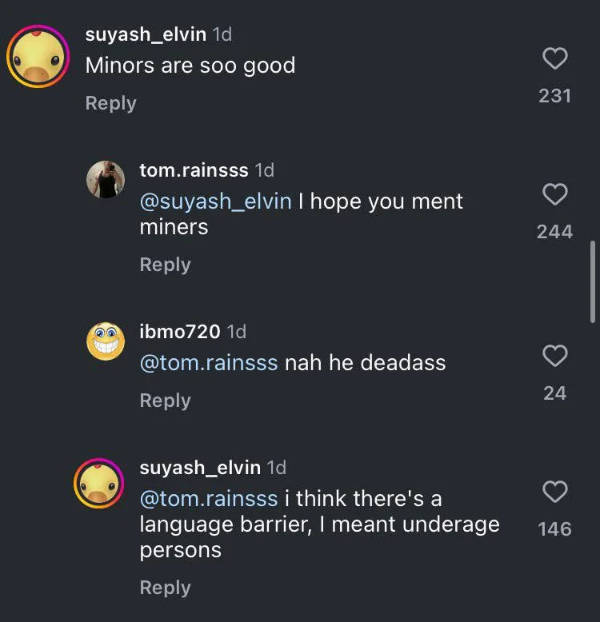Reply to the "language barrier" comment
The height and width of the screenshot is (622, 600).
pos(165,588)
